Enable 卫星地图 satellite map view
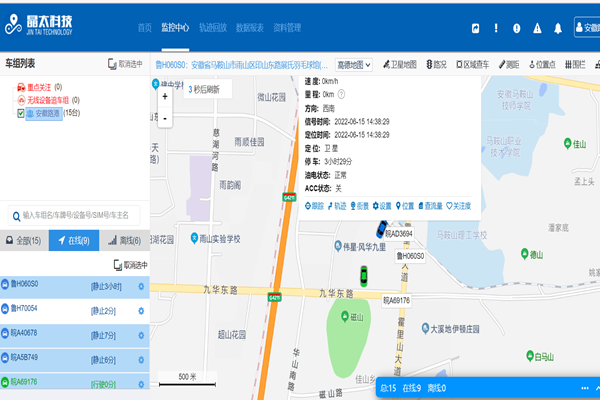600x400 pixels. tap(399, 65)
